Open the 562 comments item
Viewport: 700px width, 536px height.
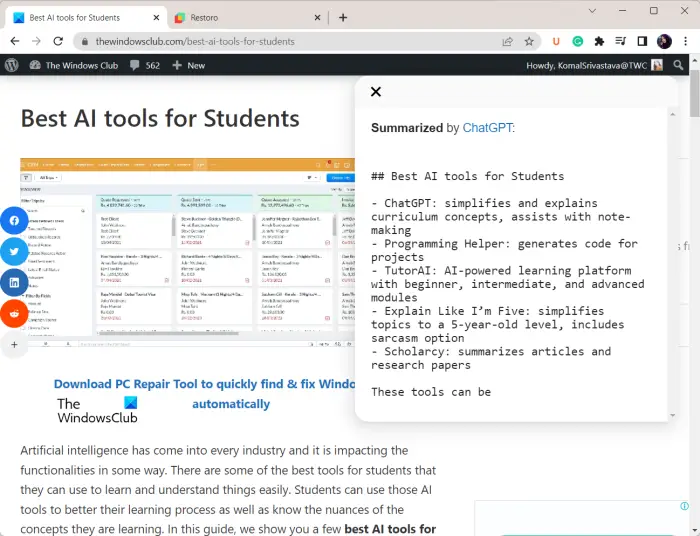click(x=145, y=65)
